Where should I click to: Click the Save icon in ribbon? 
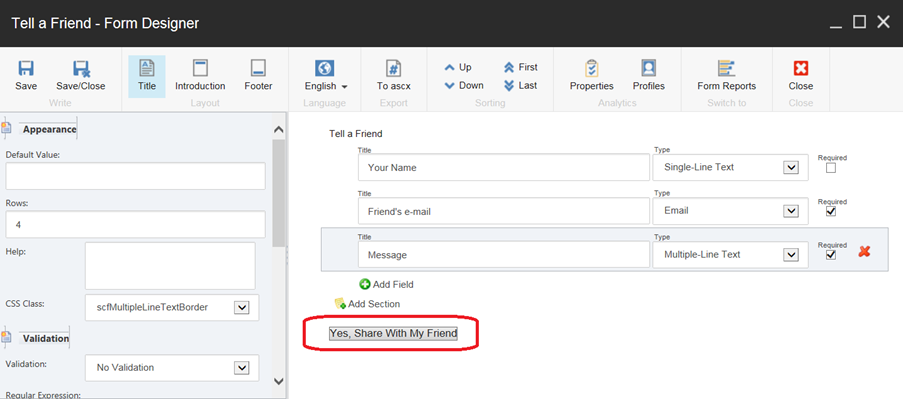tap(26, 69)
